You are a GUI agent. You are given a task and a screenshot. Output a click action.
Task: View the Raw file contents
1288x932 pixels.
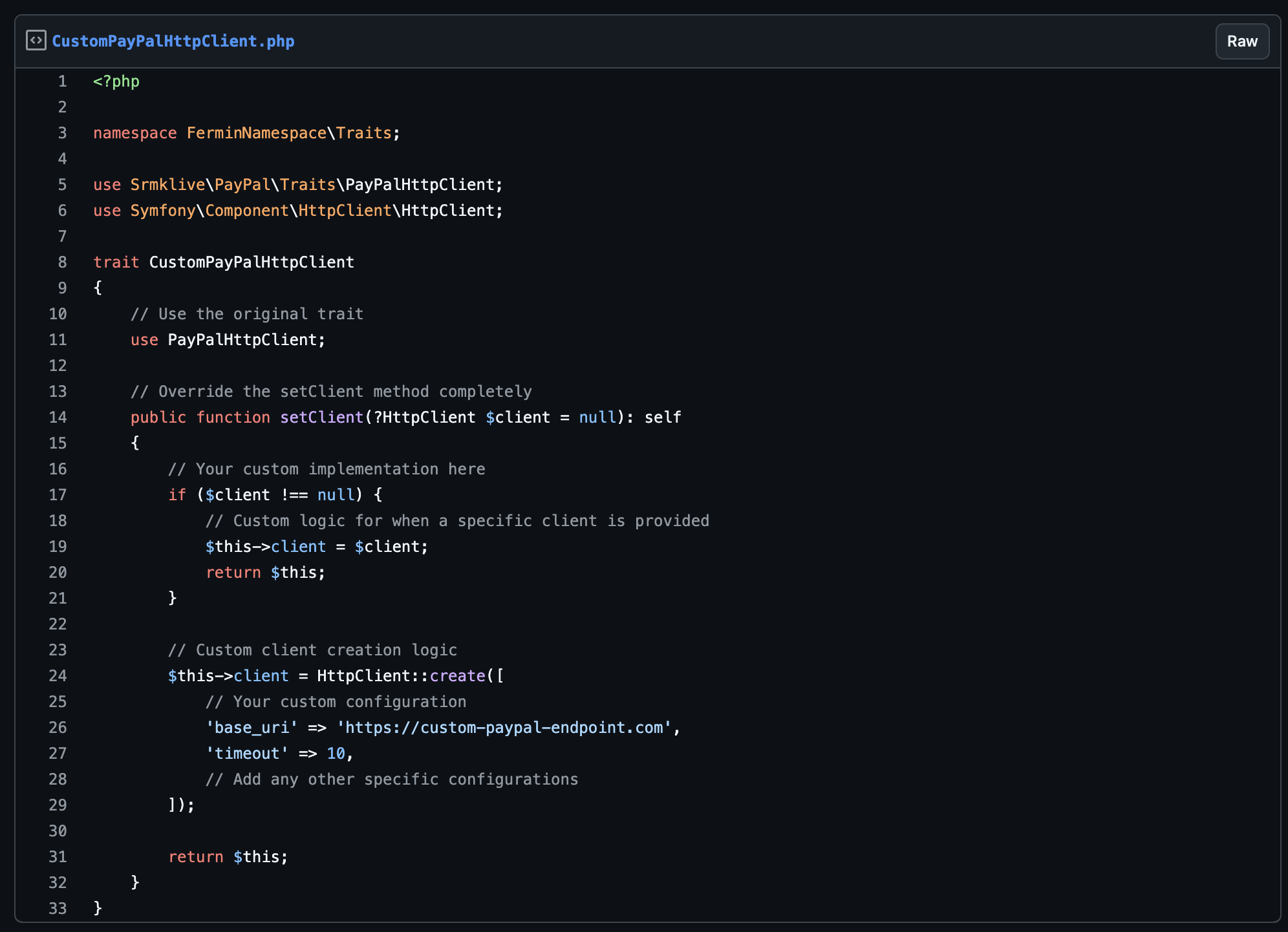pyautogui.click(x=1242, y=41)
